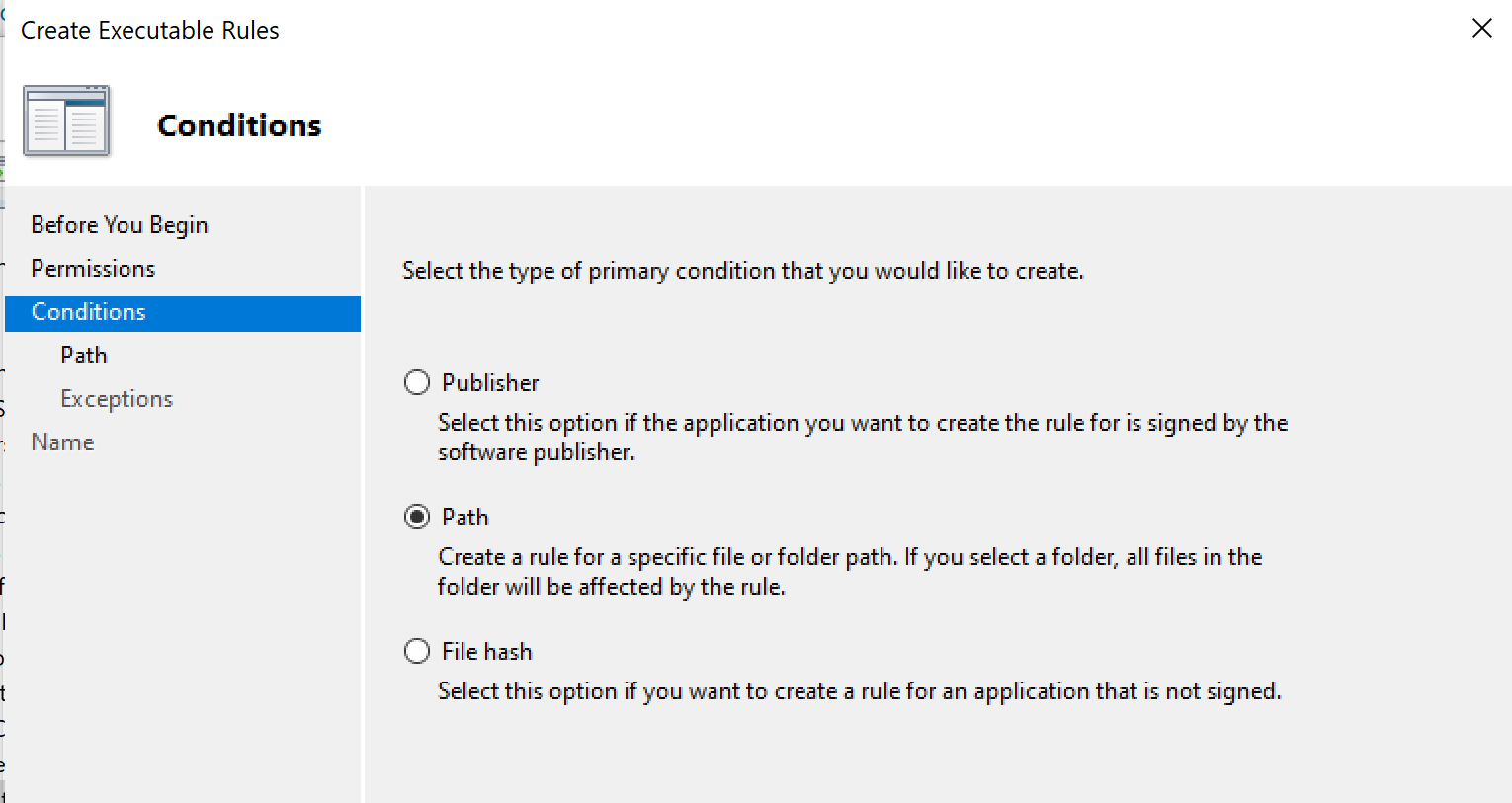Image resolution: width=1512 pixels, height=803 pixels.
Task: Click the bold Conditions page heading
Action: tap(239, 125)
